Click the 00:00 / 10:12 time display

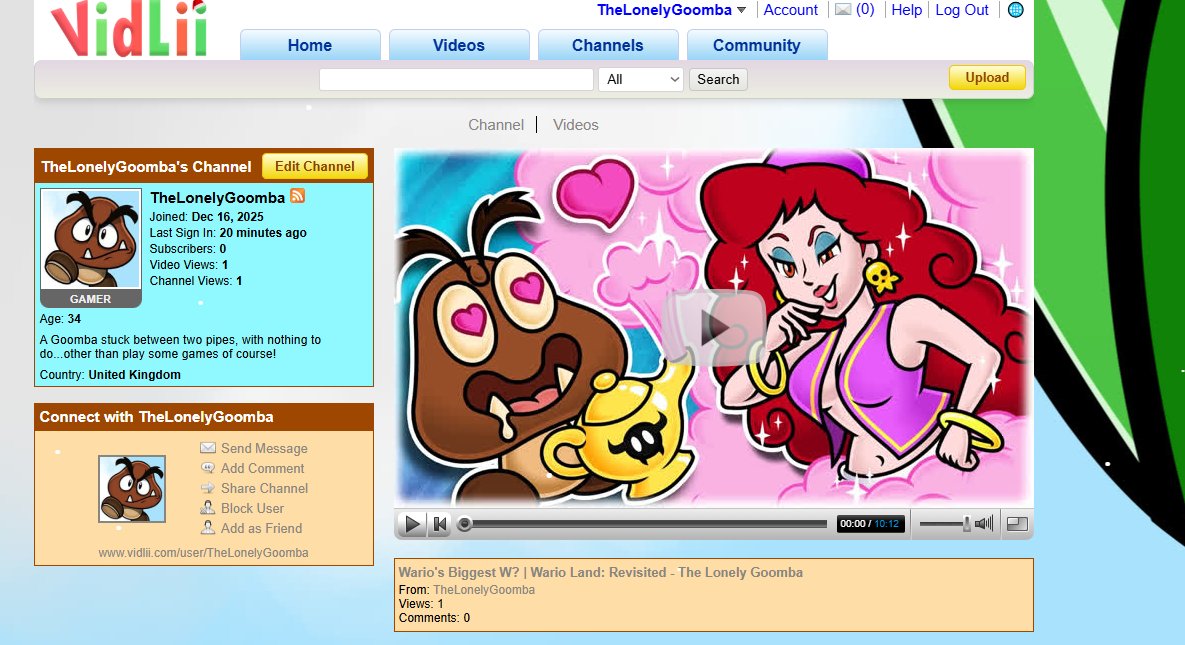(870, 523)
